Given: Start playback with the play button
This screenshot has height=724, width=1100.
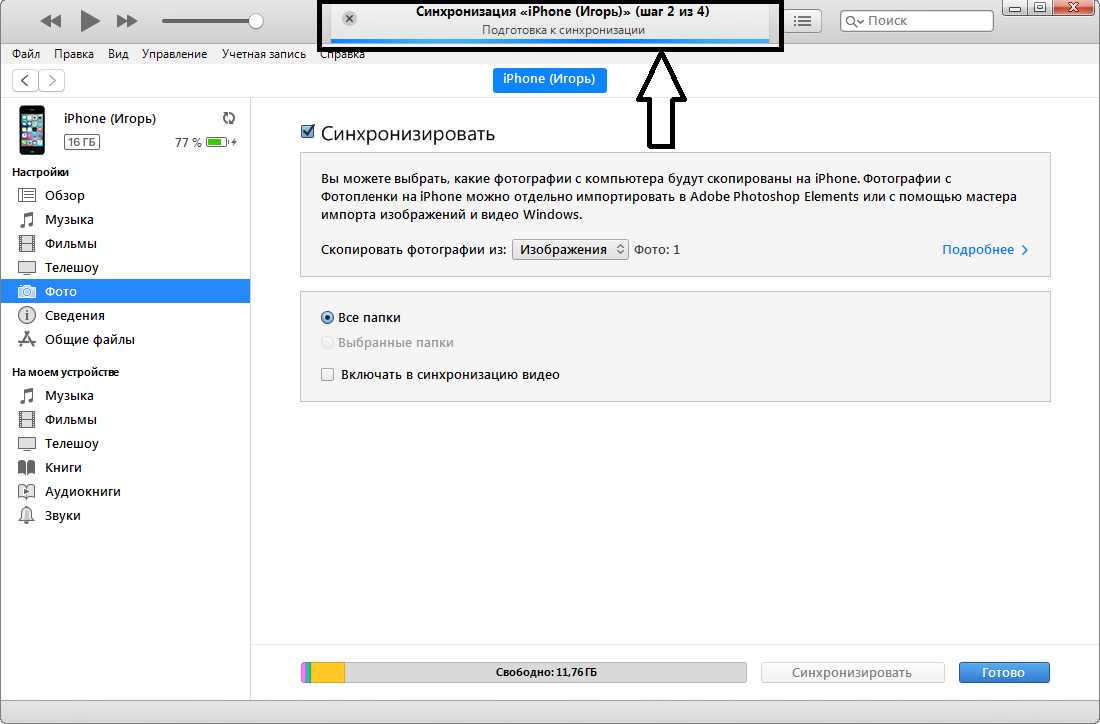Looking at the screenshot, I should (x=89, y=21).
